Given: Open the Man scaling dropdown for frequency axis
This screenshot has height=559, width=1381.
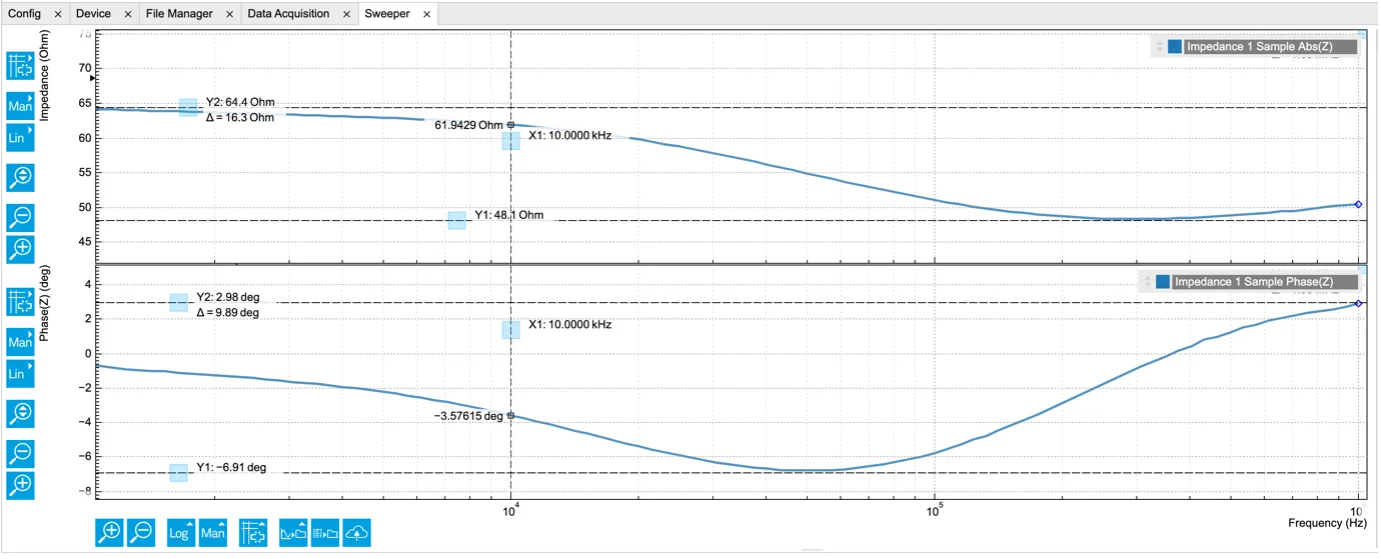Looking at the screenshot, I should [213, 533].
